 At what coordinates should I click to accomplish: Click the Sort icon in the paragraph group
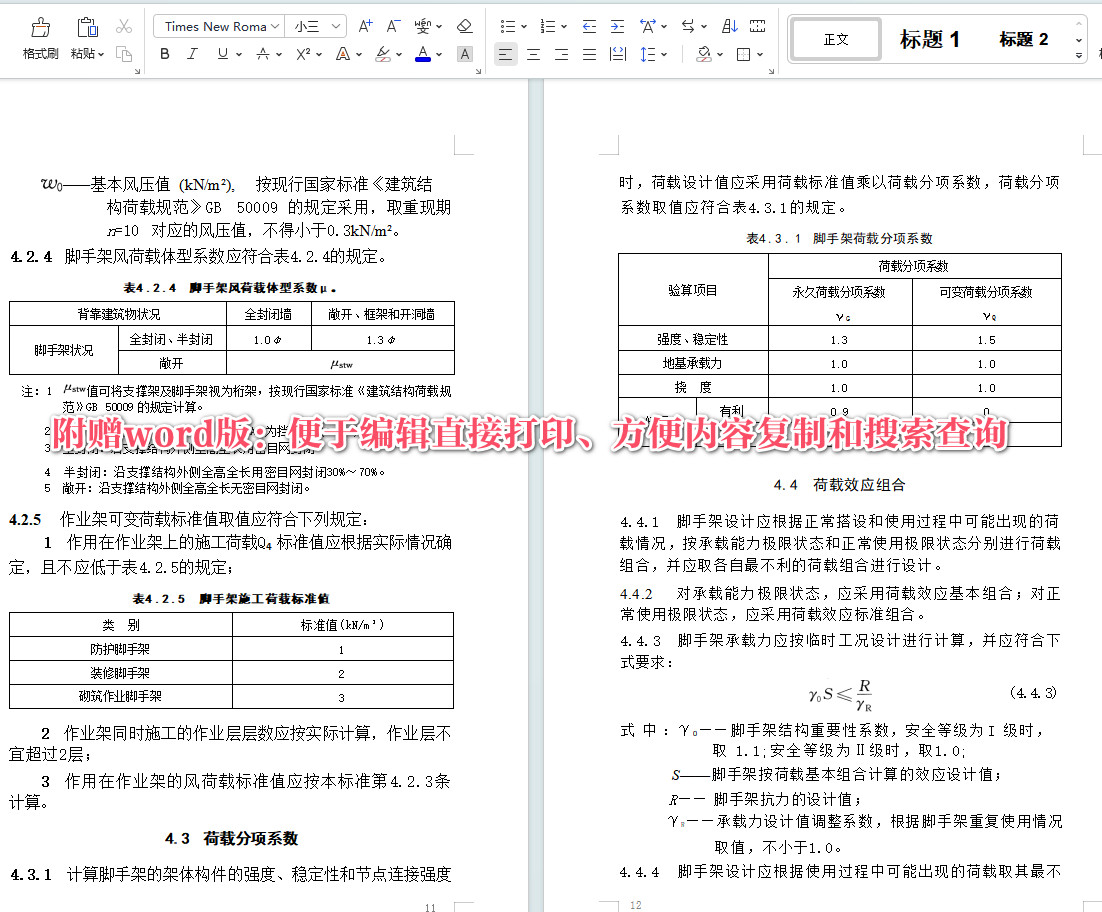click(727, 26)
